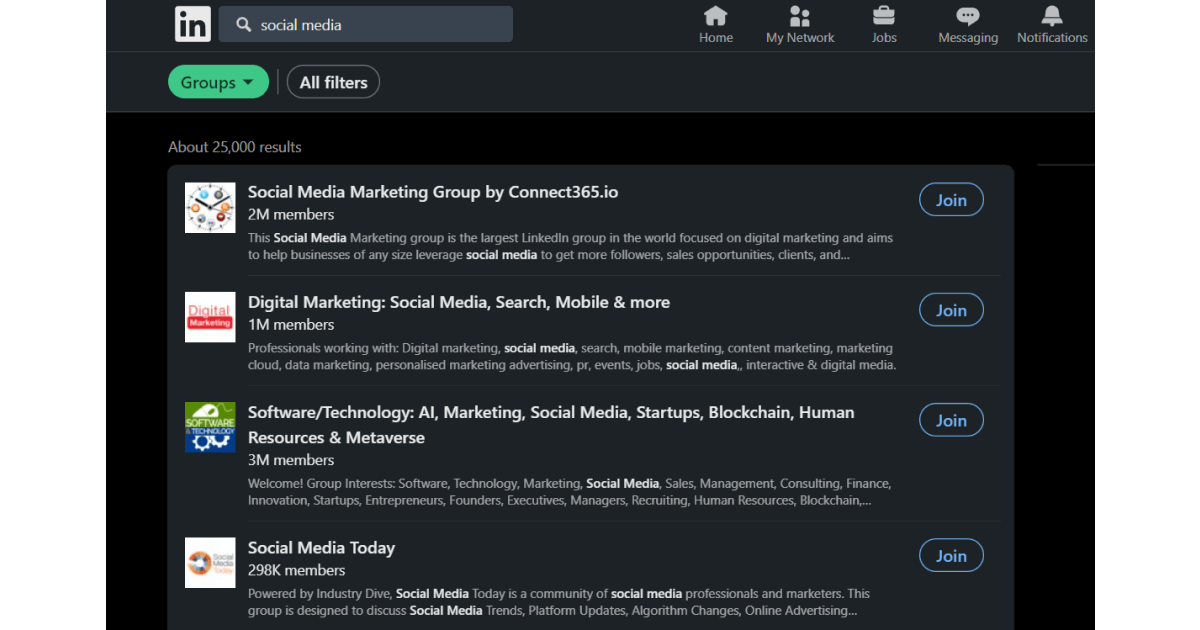Open All filters panel
This screenshot has height=630, width=1200.
pyautogui.click(x=333, y=82)
